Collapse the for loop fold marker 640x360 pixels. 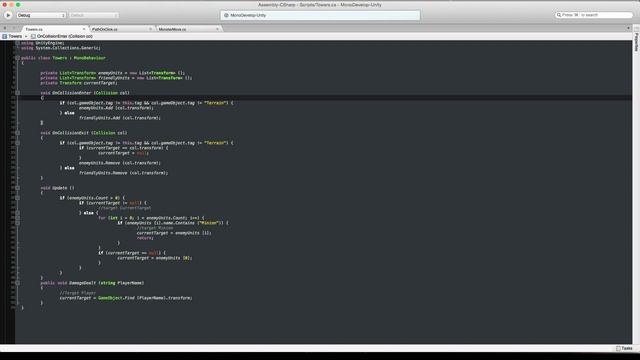tap(17, 218)
